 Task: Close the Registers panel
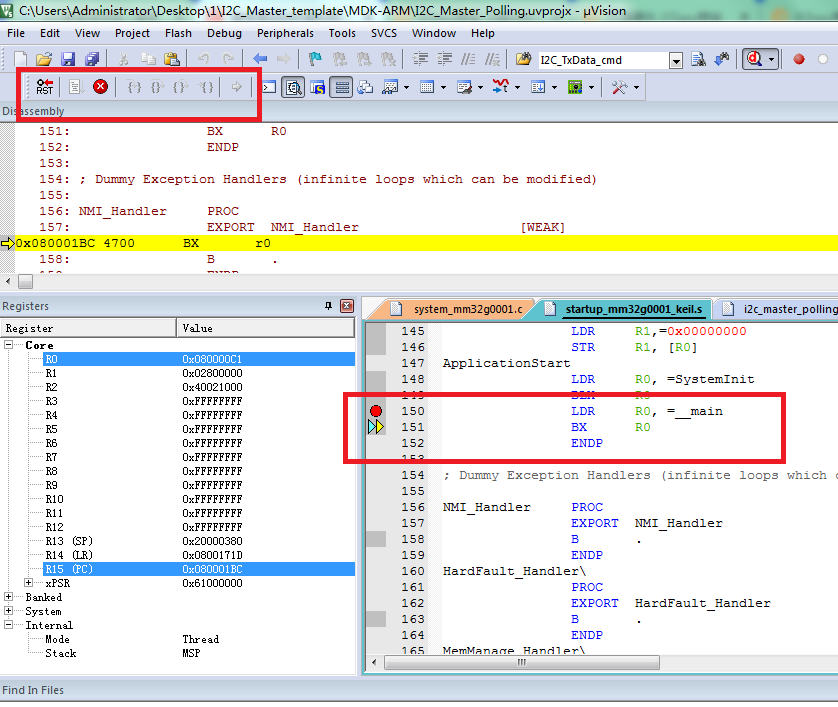[346, 306]
